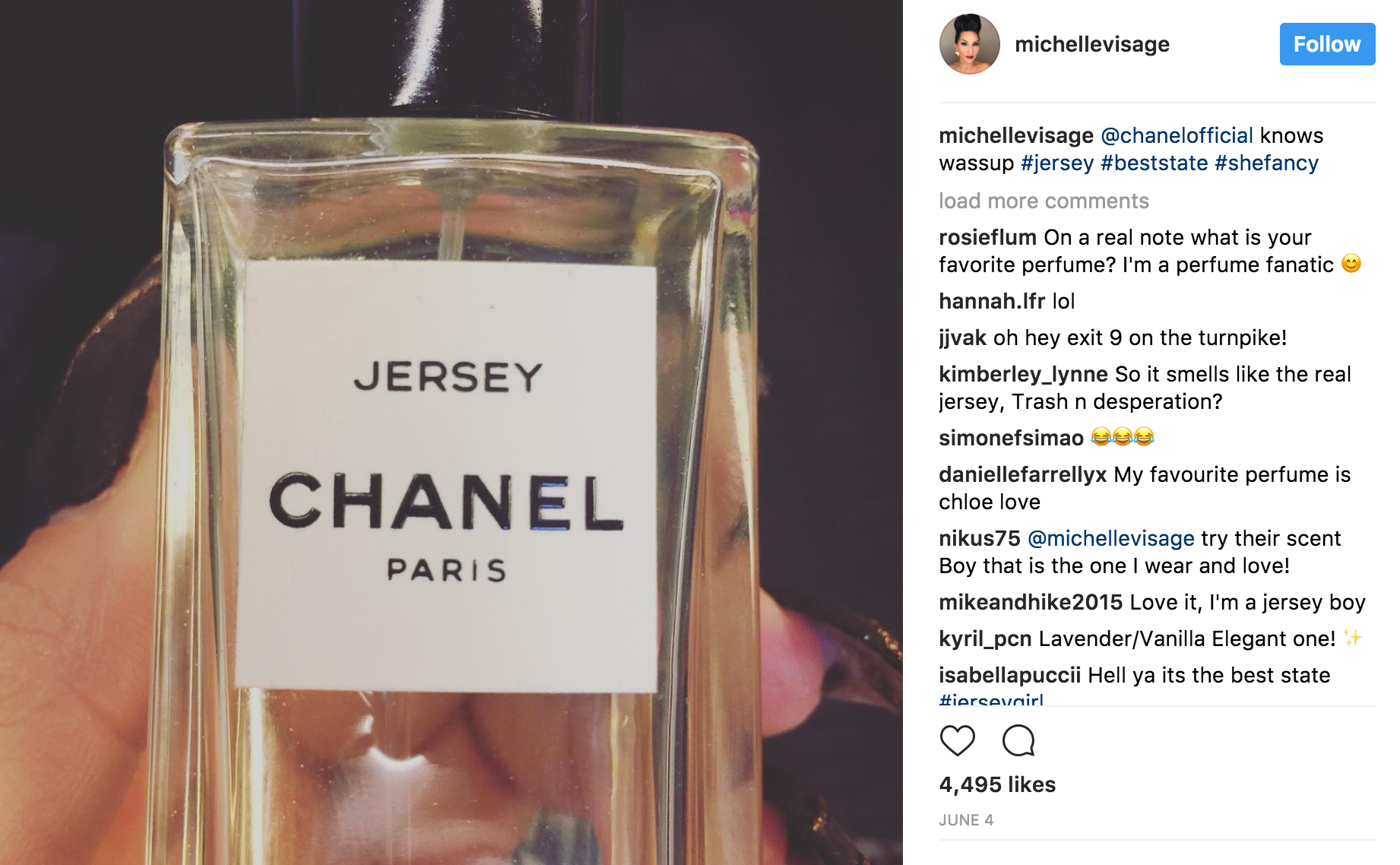
Task: Open michellevisage username in the header
Action: tap(1091, 44)
